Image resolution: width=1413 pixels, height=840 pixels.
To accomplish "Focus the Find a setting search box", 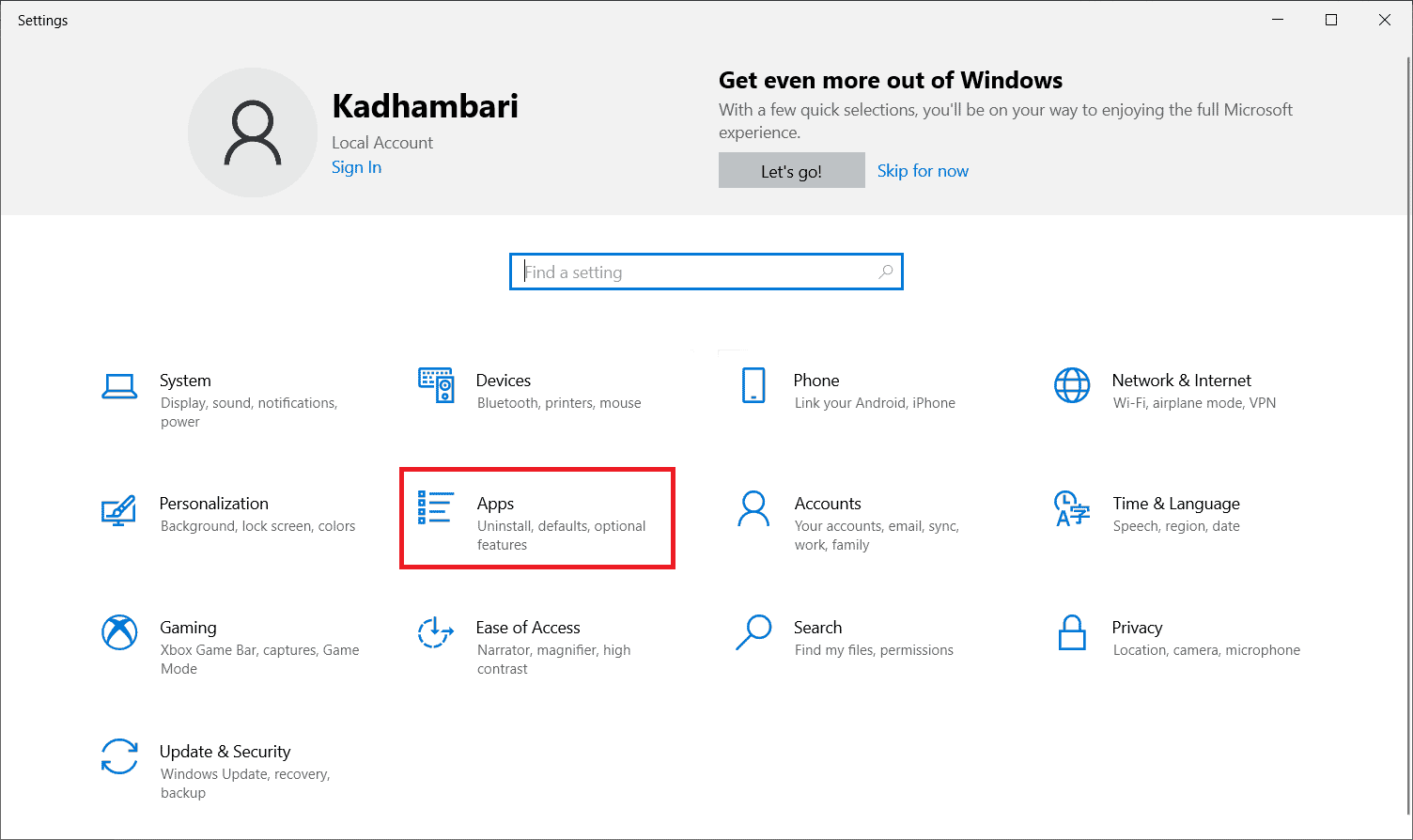I will point(695,272).
